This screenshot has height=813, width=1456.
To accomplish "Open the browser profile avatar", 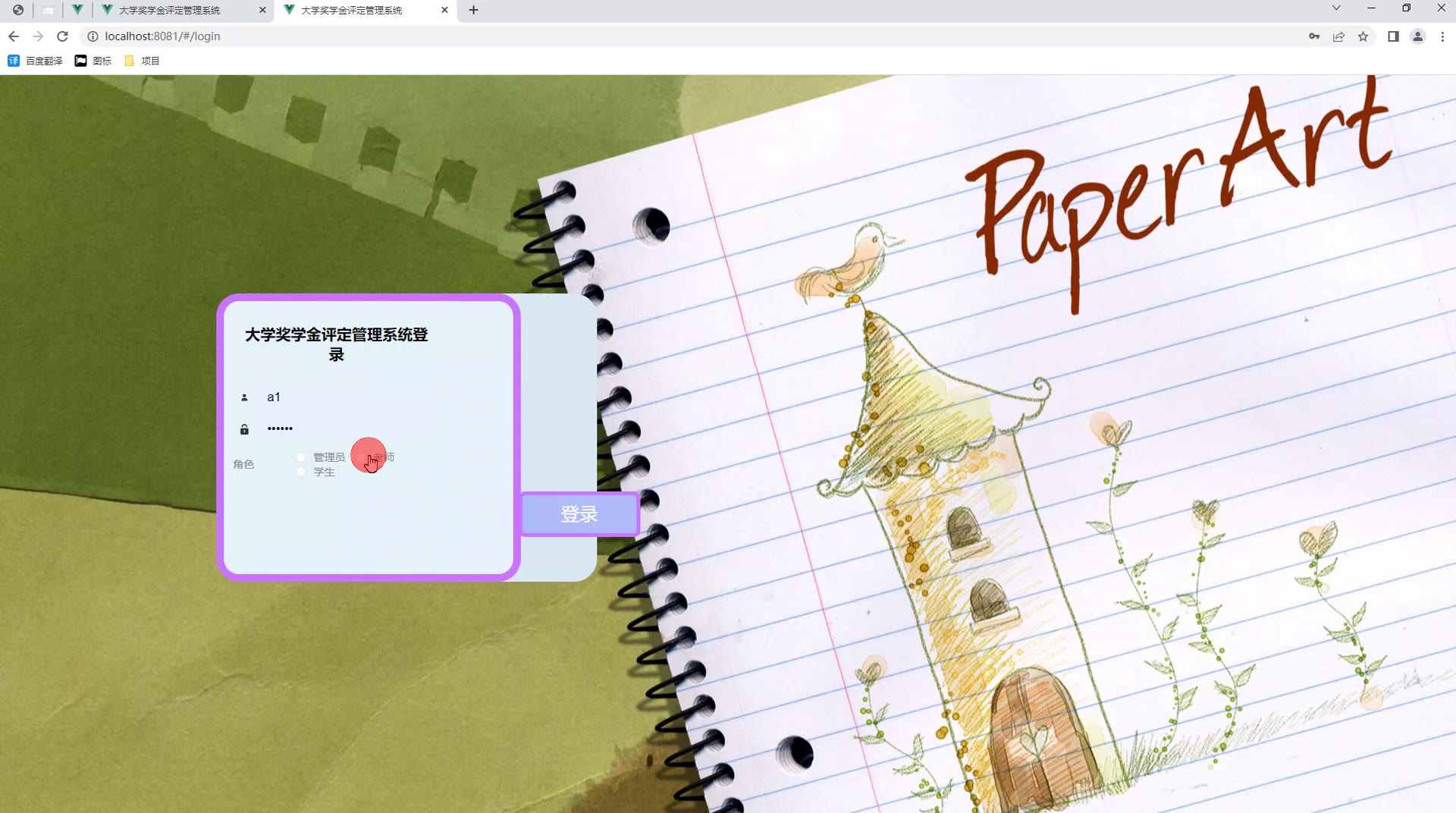I will [1417, 36].
